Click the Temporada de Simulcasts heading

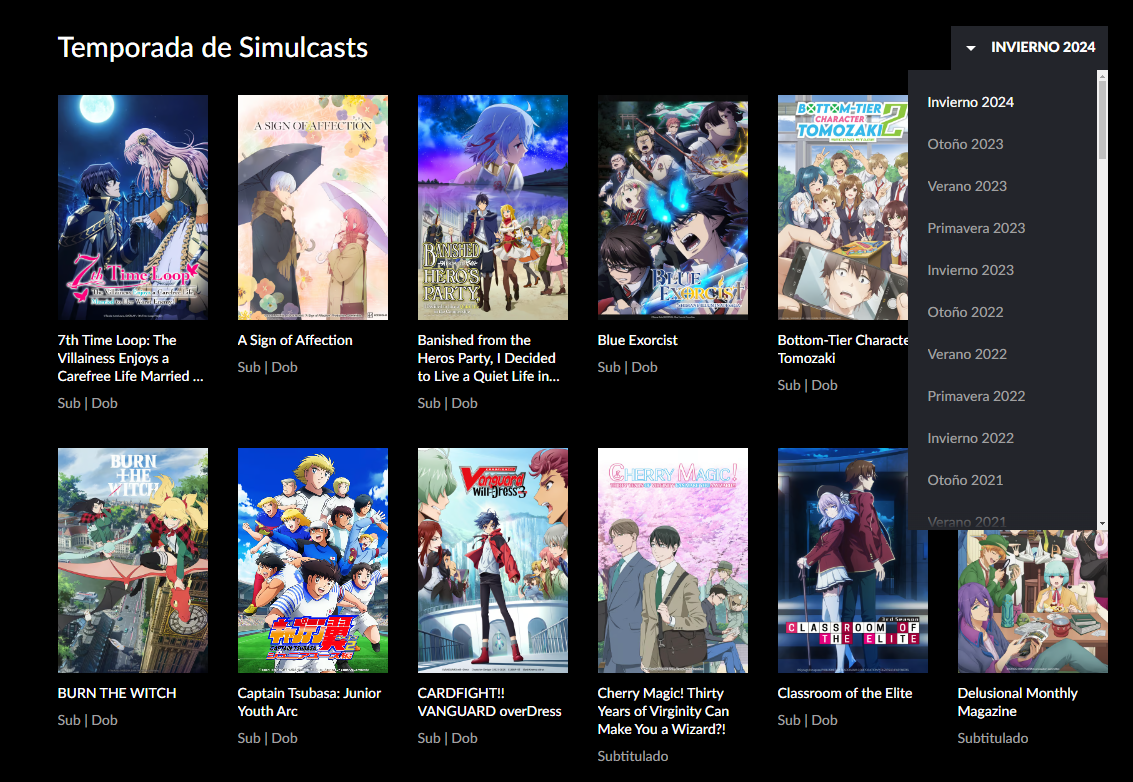[x=212, y=48]
